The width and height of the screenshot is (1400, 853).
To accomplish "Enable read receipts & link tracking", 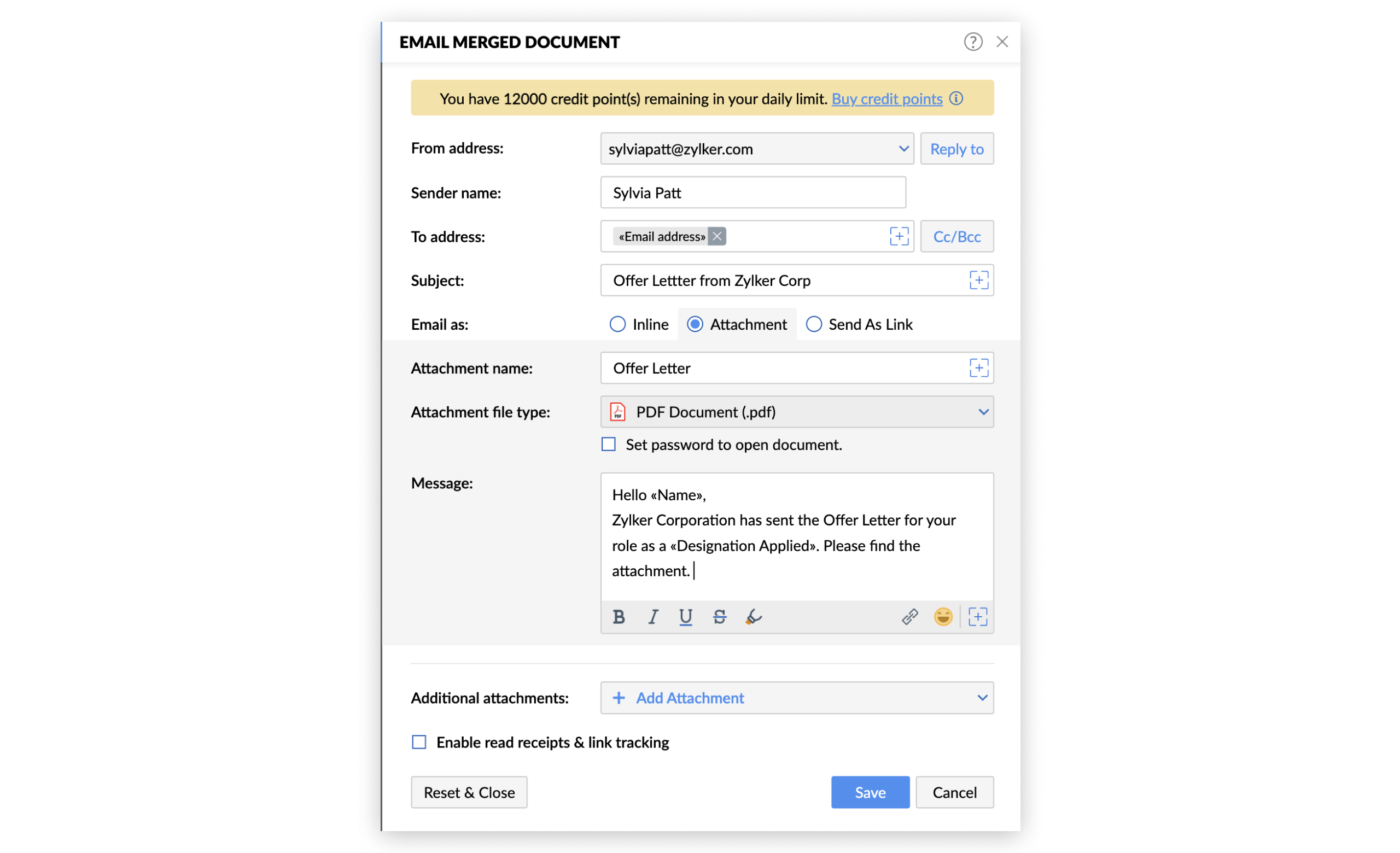I will coord(419,742).
